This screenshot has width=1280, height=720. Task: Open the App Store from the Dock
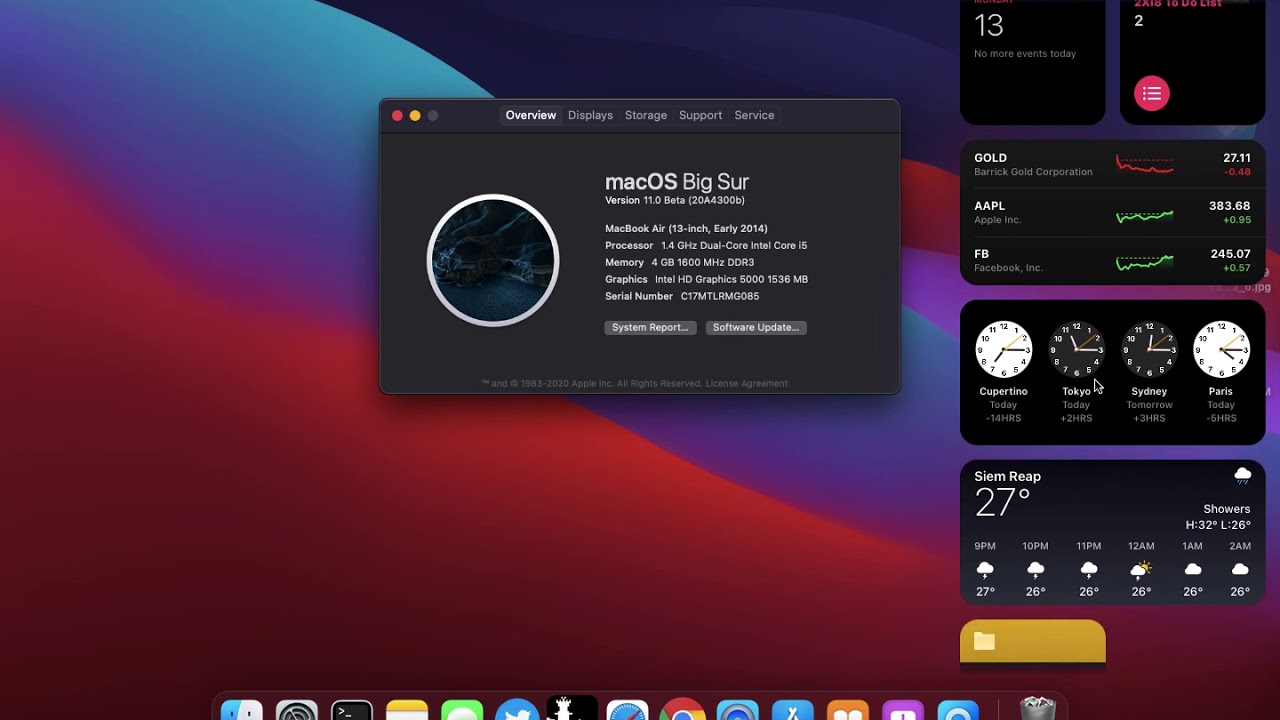793,710
